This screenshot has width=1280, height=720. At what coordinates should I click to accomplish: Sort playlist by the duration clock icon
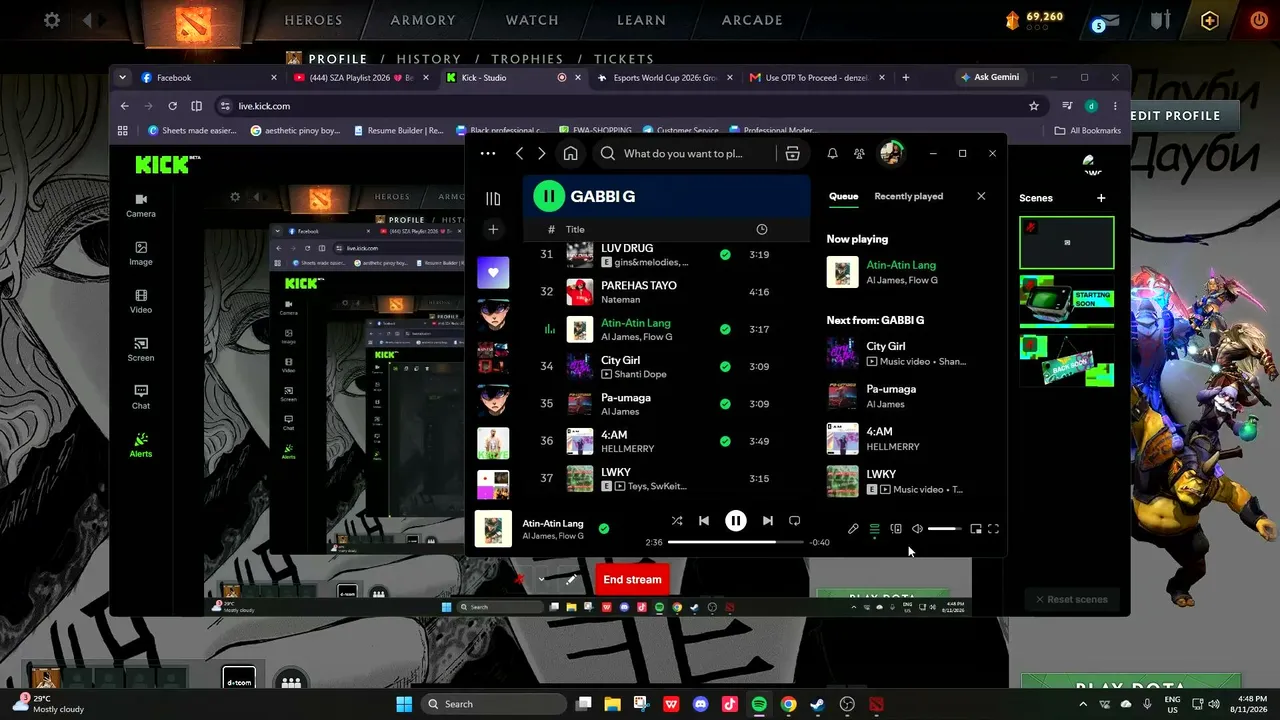tap(762, 229)
